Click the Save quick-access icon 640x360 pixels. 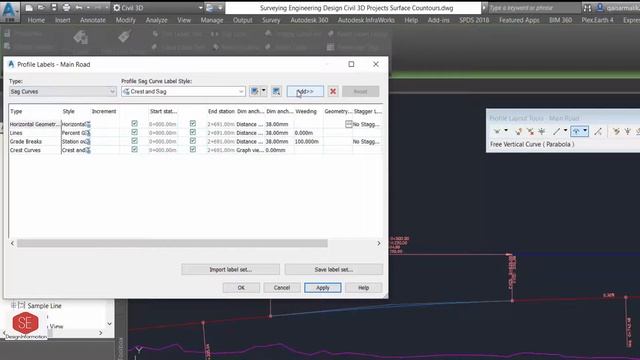coord(53,7)
